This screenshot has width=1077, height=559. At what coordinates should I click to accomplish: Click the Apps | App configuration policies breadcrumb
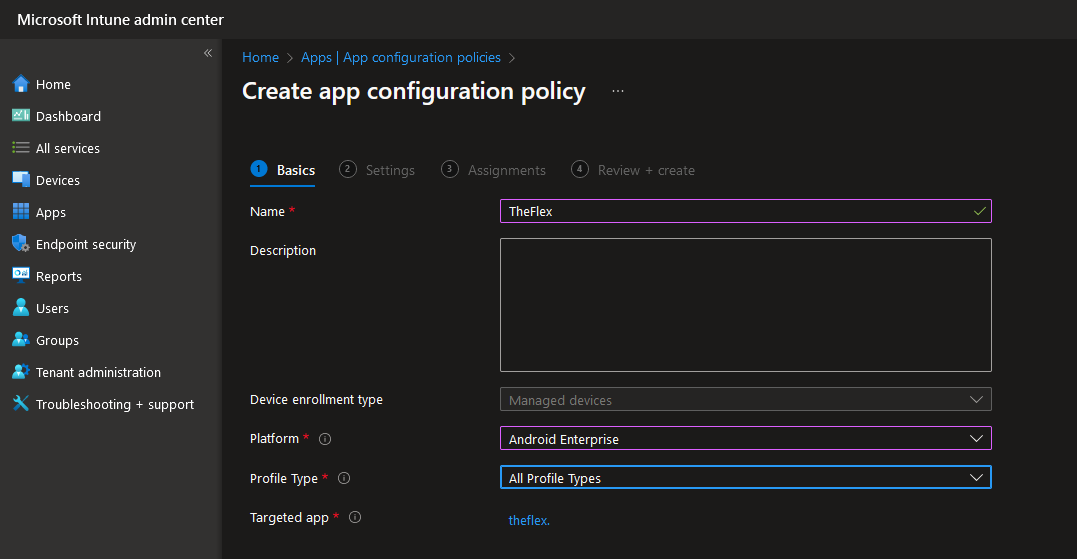pyautogui.click(x=400, y=58)
